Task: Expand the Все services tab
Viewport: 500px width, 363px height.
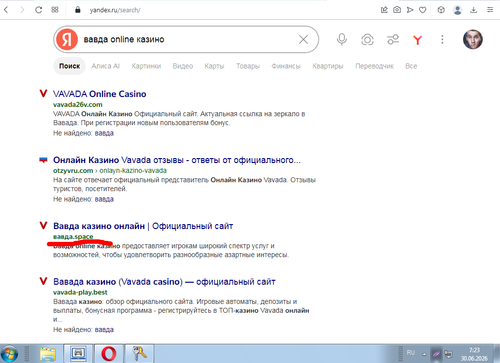Action: point(411,66)
